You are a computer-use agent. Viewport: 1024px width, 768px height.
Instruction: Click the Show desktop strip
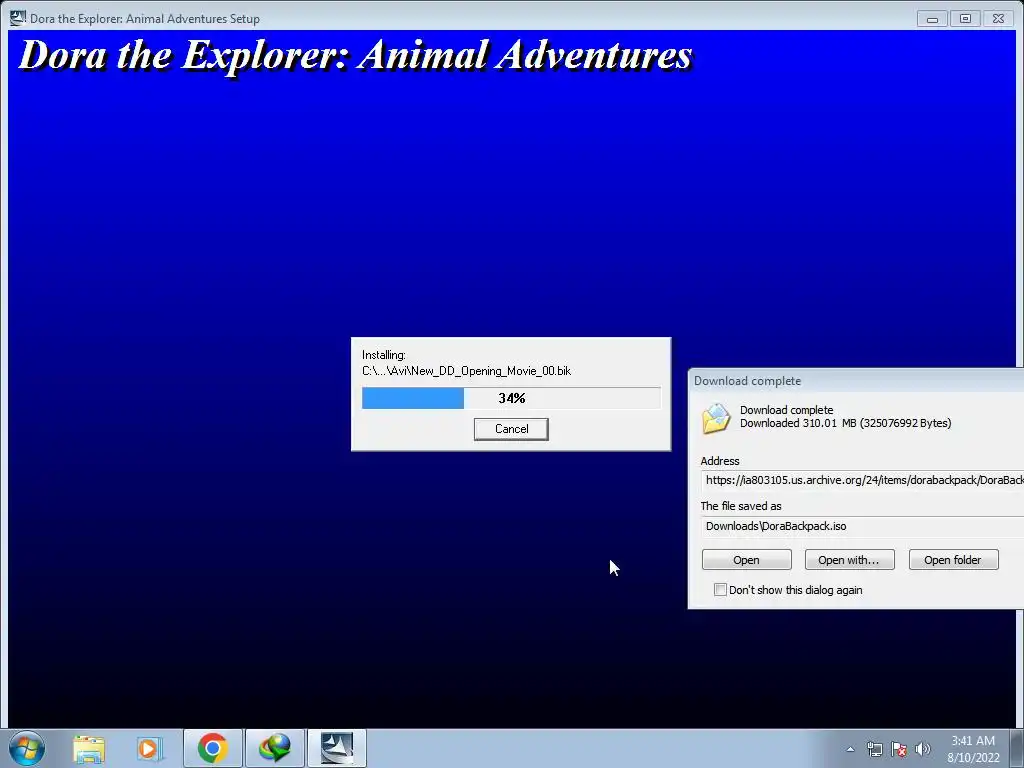click(1017, 749)
